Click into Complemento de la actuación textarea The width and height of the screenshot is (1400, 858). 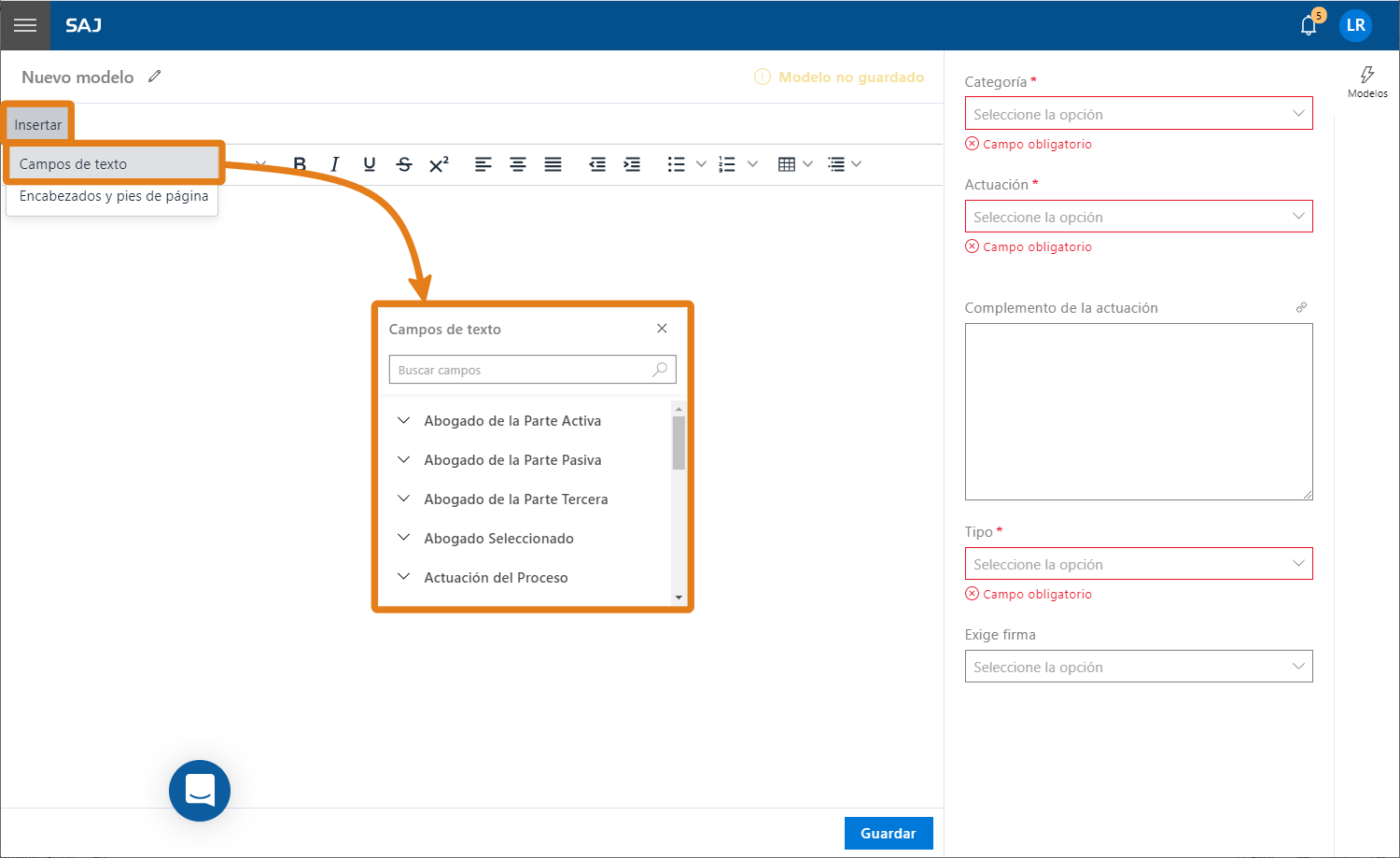coord(1139,412)
